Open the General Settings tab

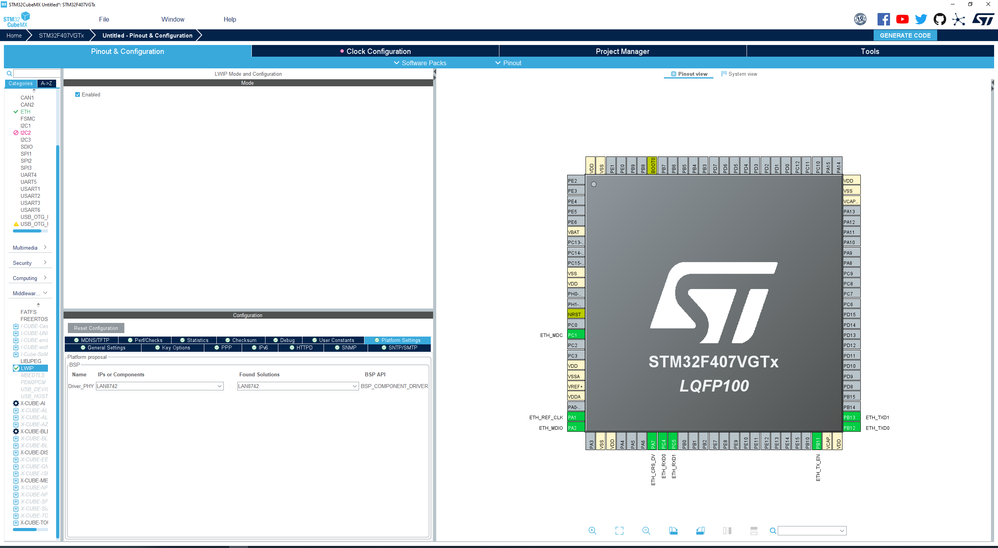(103, 348)
